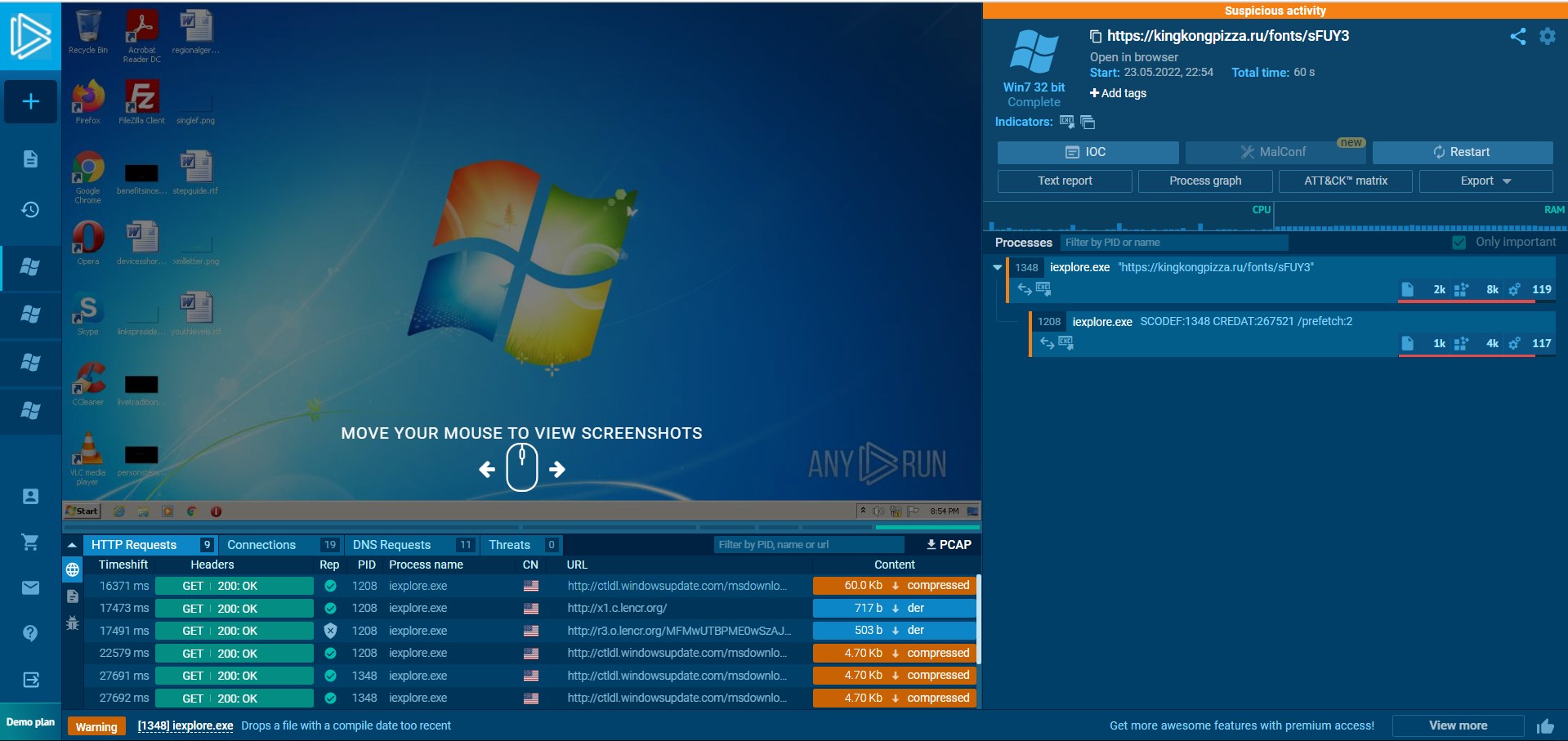Viewport: 1568px width, 741px height.
Task: Switch to the DNS Requests tab
Action: (411, 545)
